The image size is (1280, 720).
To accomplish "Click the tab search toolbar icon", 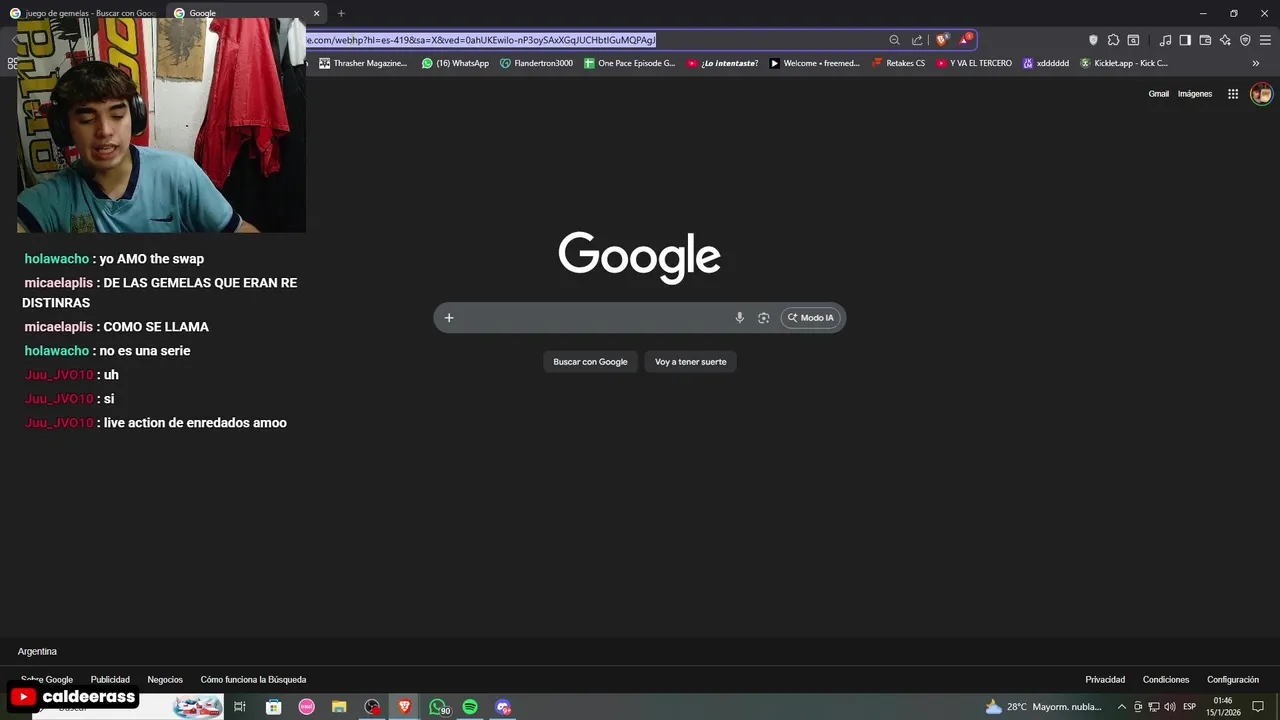I will coord(1133,40).
